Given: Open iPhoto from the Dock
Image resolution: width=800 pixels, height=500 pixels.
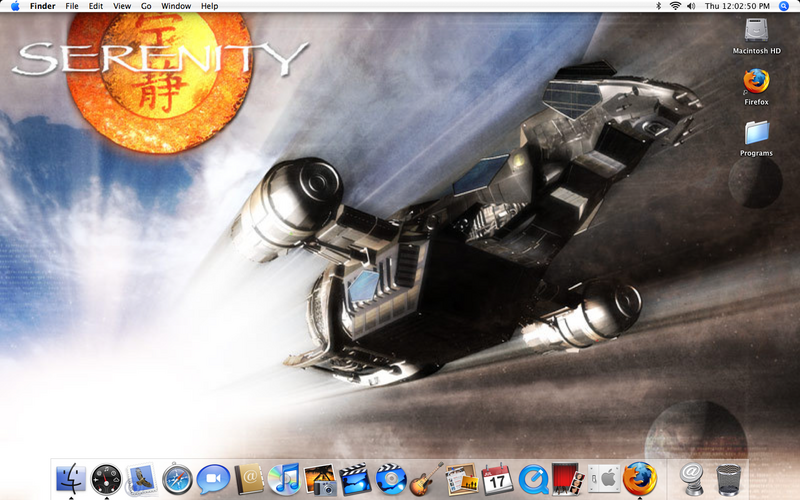Looking at the screenshot, I should (x=320, y=479).
